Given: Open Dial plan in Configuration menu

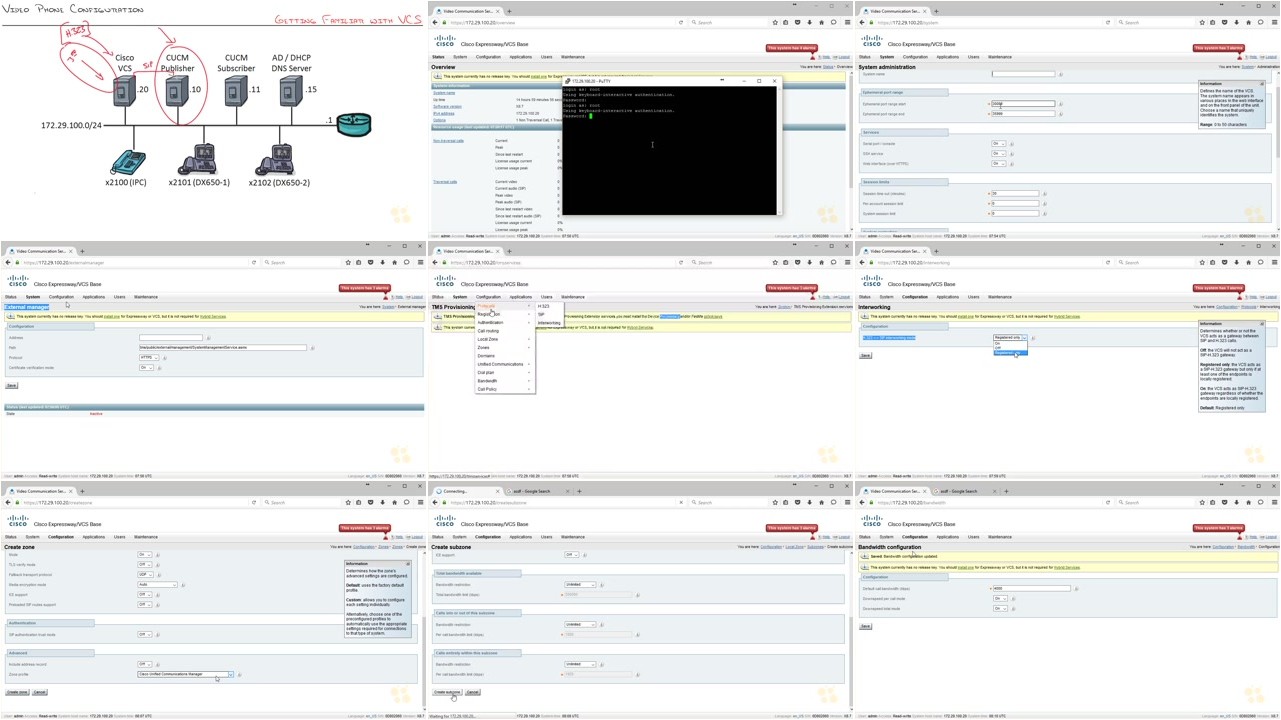Looking at the screenshot, I should [503, 373].
